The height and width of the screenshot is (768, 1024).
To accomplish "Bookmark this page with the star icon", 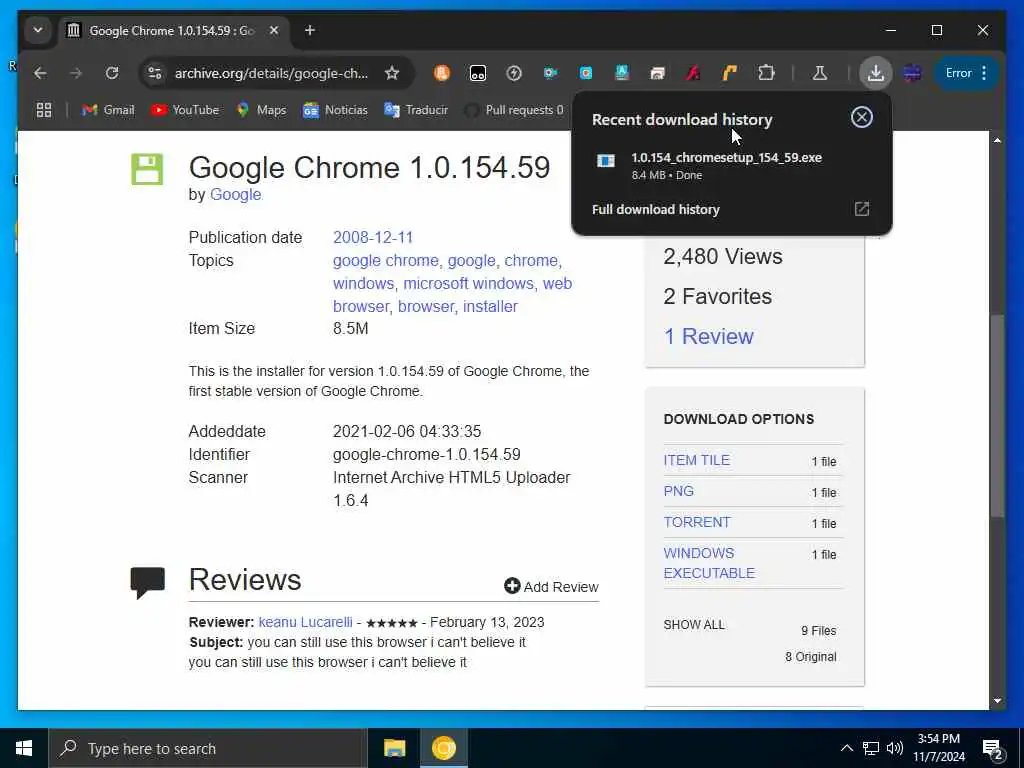I will [392, 73].
